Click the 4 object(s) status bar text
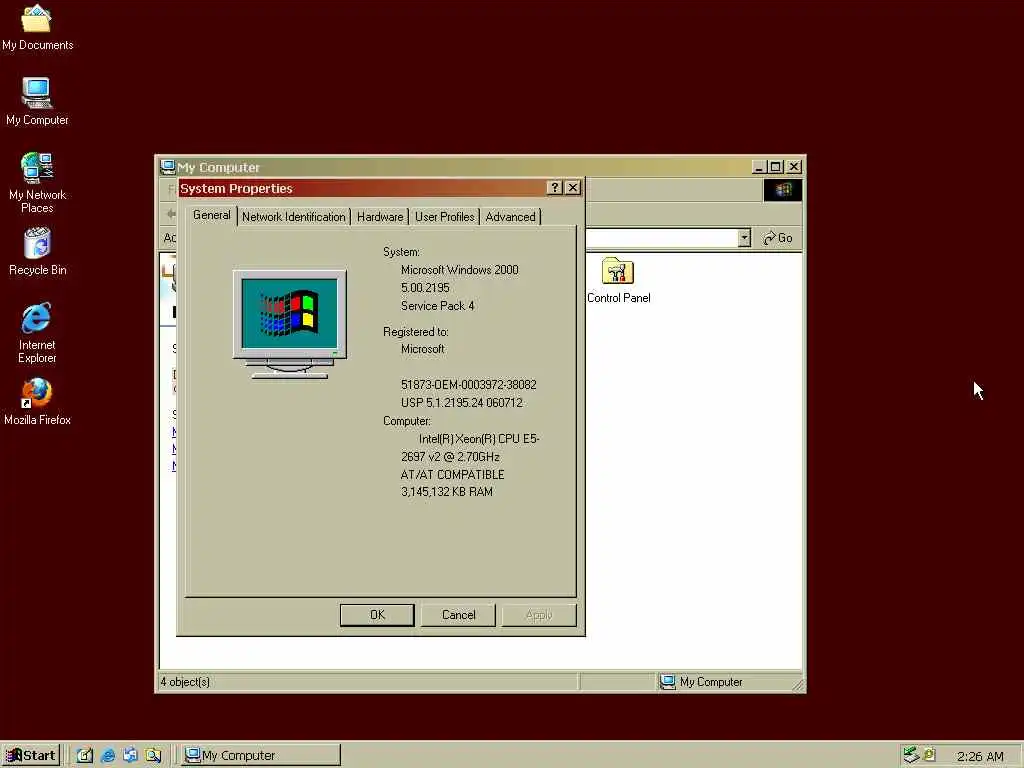Image resolution: width=1024 pixels, height=768 pixels. pos(185,682)
